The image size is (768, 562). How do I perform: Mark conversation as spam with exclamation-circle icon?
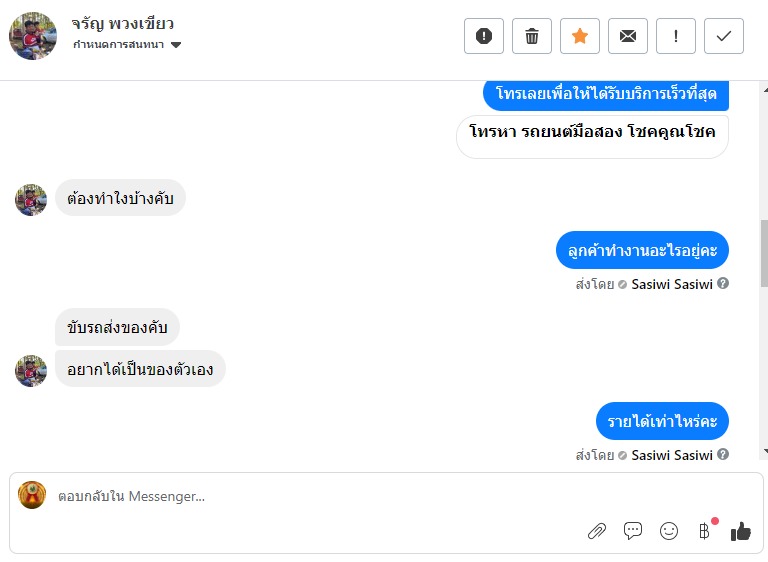484,36
